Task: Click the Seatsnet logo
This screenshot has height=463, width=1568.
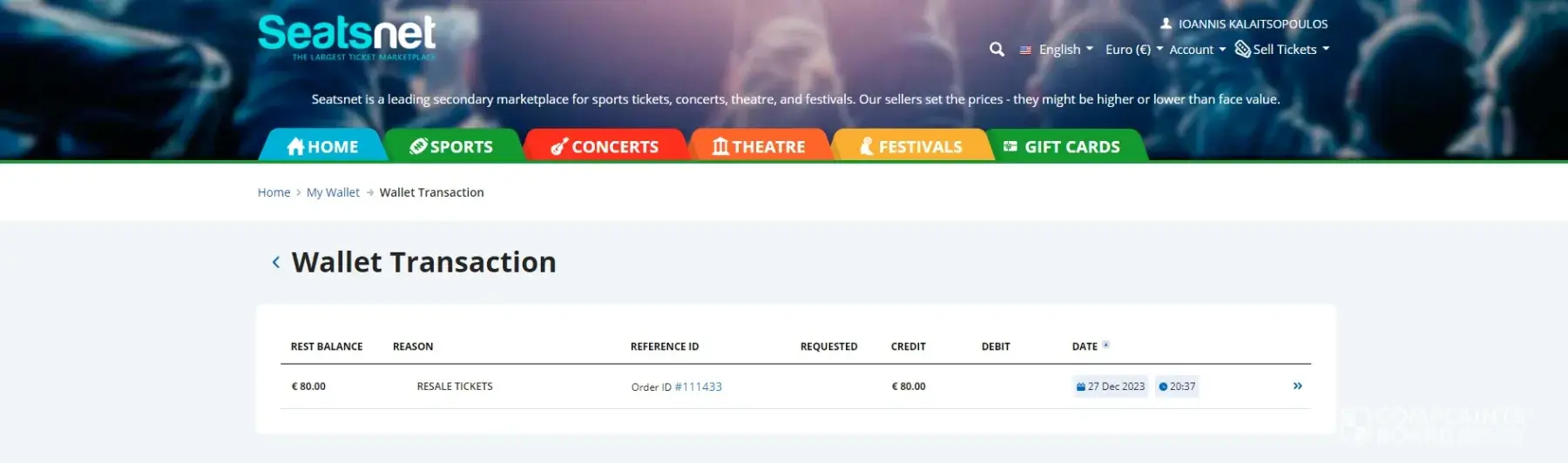Action: (x=347, y=37)
